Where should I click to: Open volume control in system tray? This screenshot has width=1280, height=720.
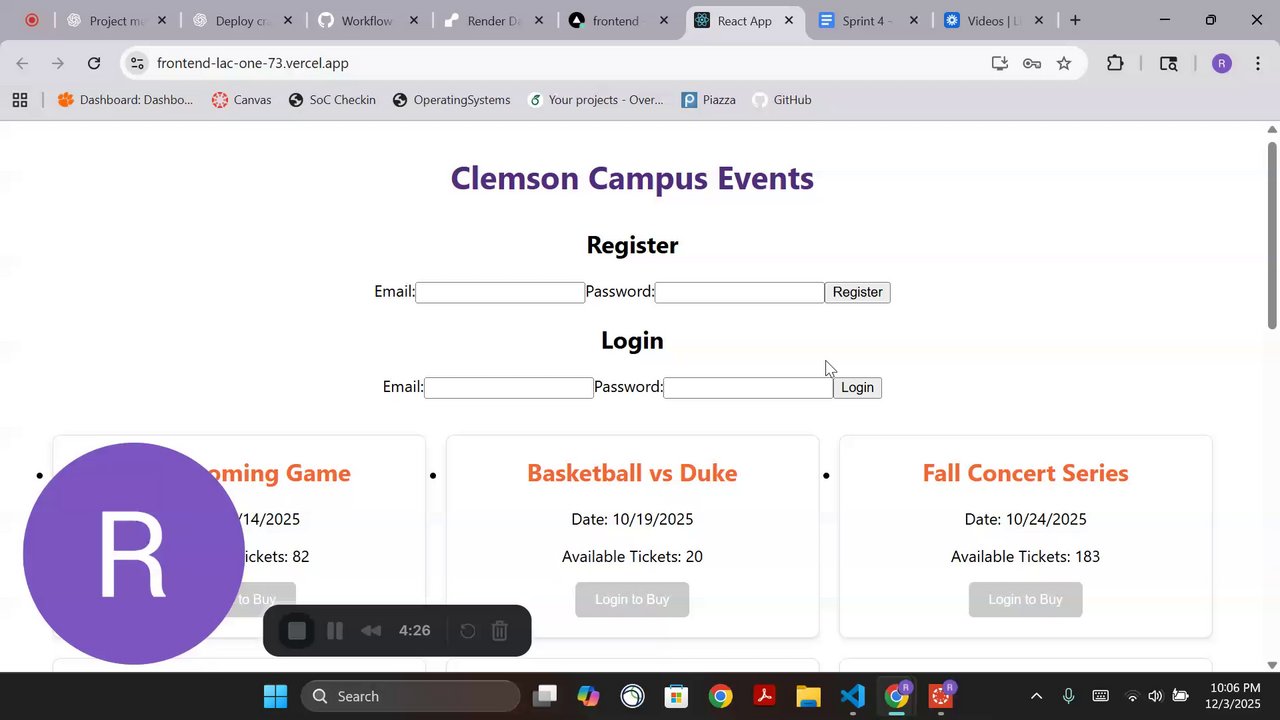(x=1156, y=696)
